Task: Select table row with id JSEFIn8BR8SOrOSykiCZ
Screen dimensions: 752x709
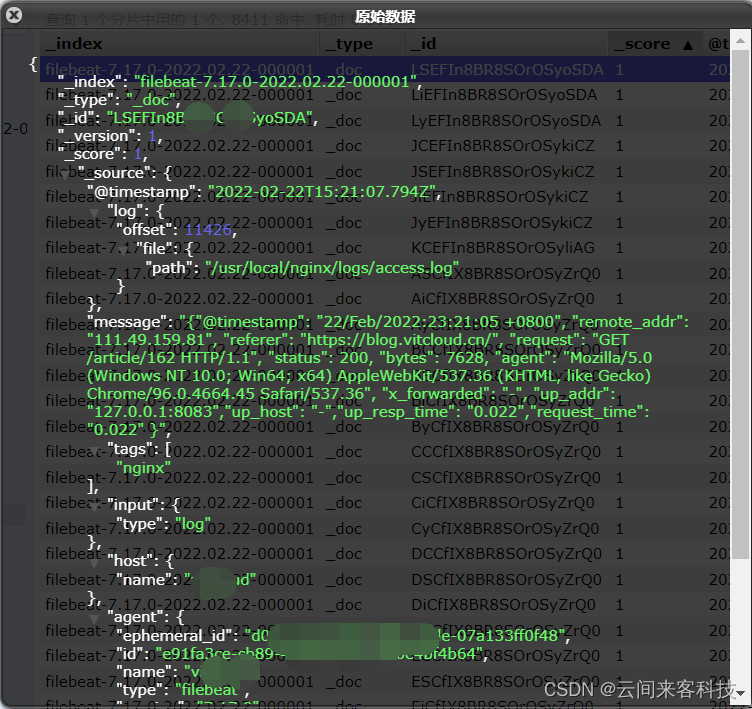Action: [x=385, y=172]
